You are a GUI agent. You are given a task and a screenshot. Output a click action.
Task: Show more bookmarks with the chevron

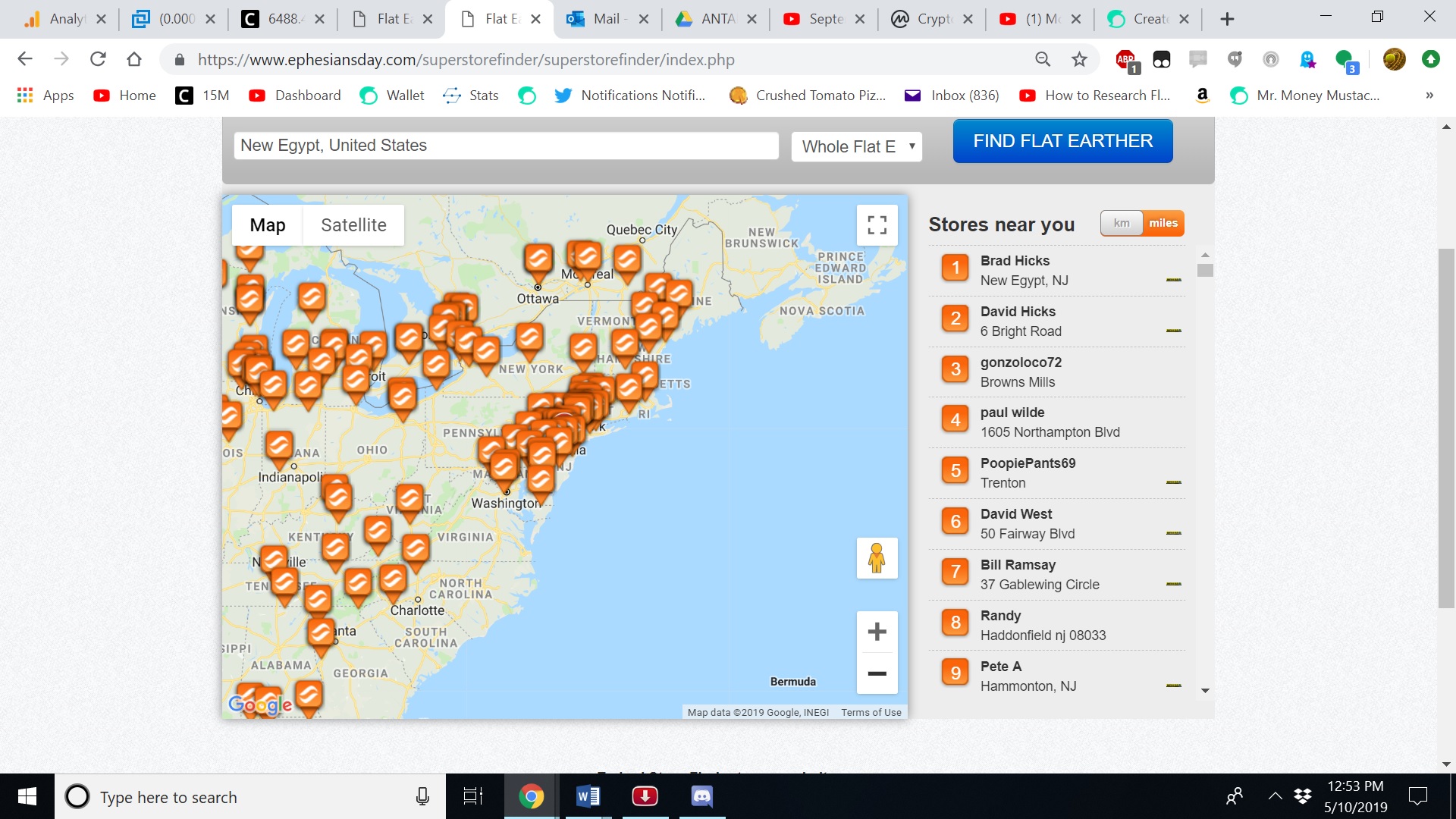[x=1429, y=96]
